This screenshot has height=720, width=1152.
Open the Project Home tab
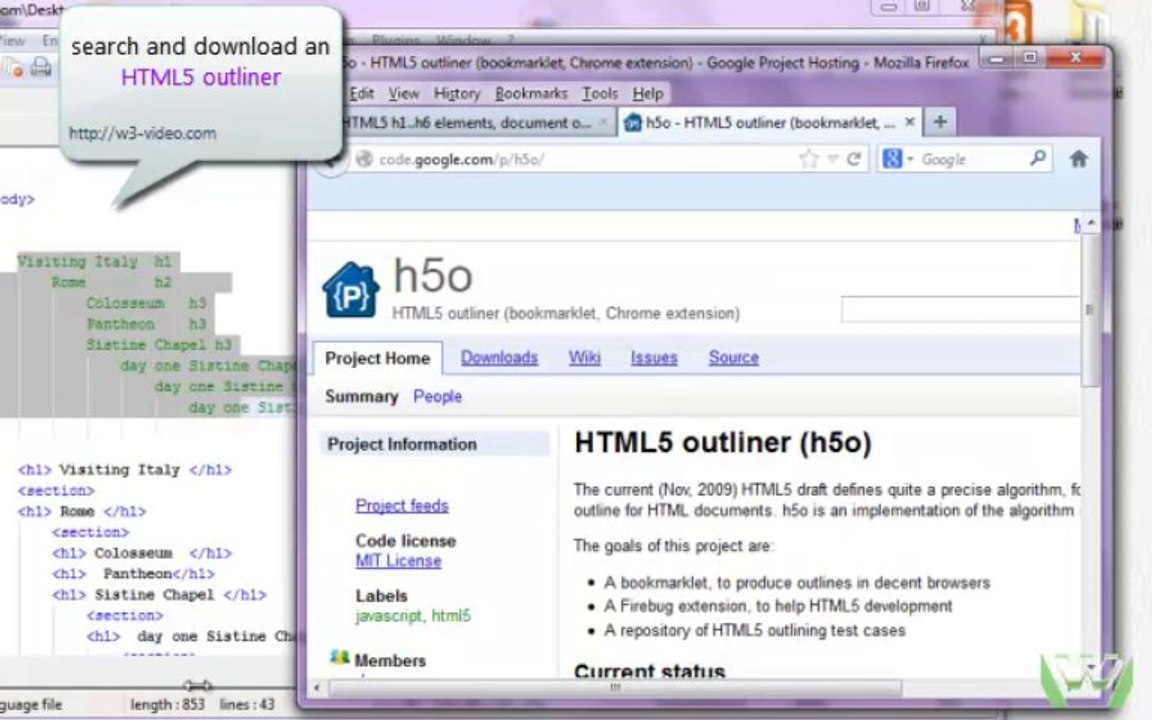coord(378,359)
